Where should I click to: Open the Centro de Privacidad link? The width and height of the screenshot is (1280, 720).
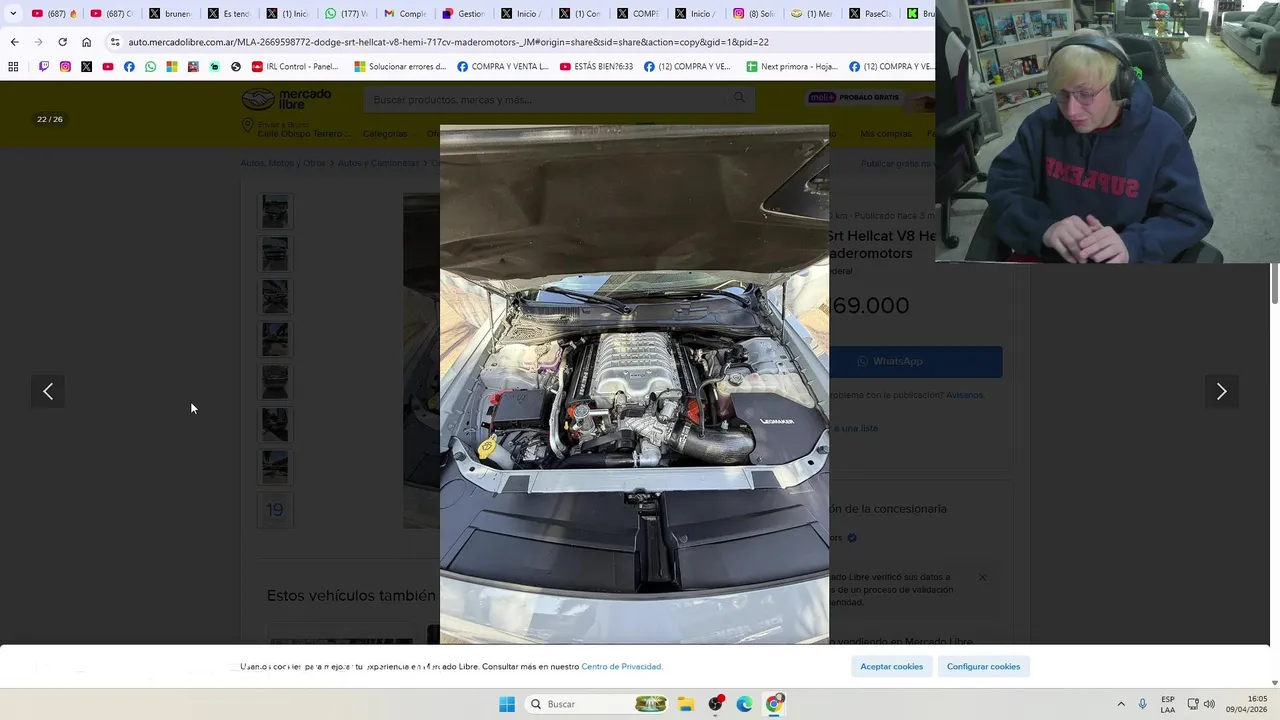point(621,666)
